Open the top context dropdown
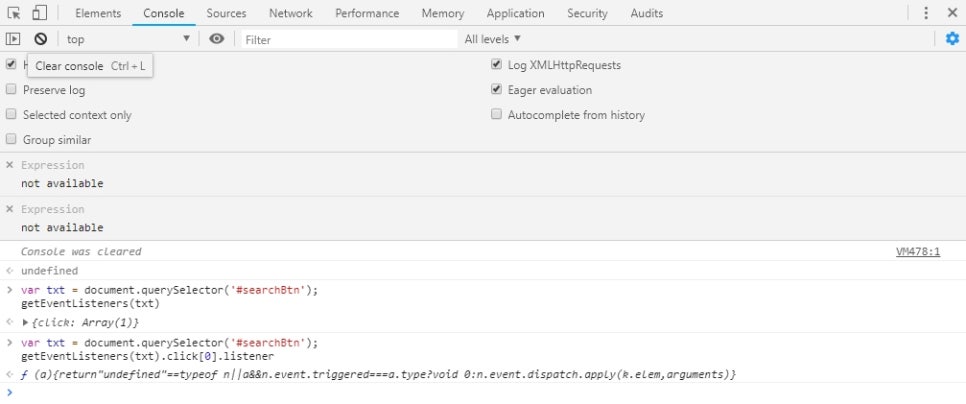The width and height of the screenshot is (966, 404). [128, 39]
